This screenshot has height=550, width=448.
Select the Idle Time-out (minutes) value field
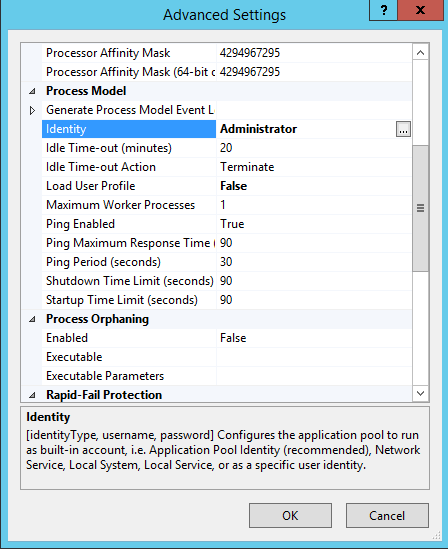(x=314, y=148)
